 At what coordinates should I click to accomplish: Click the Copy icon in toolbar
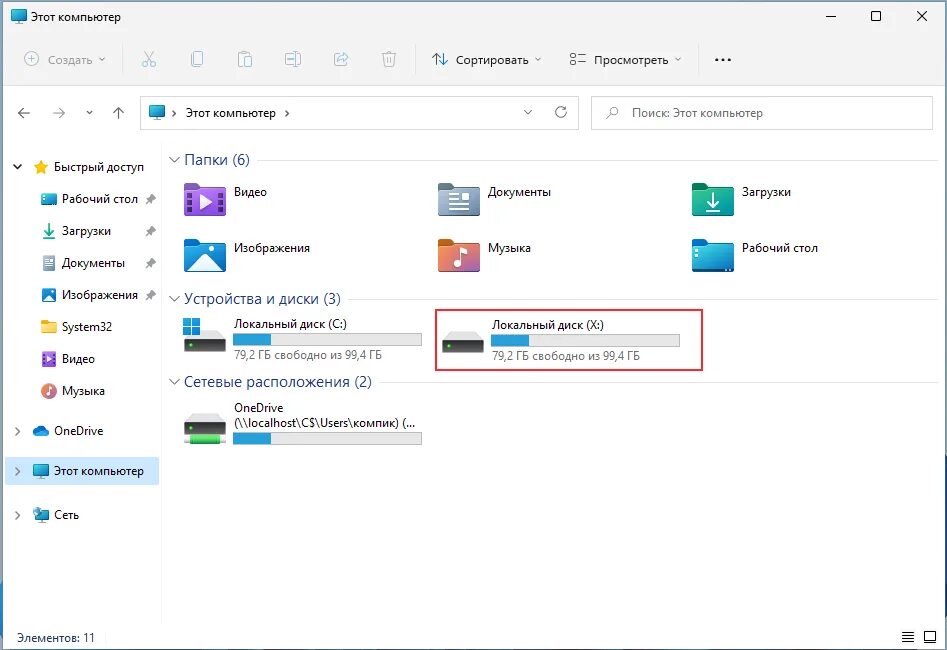(197, 59)
